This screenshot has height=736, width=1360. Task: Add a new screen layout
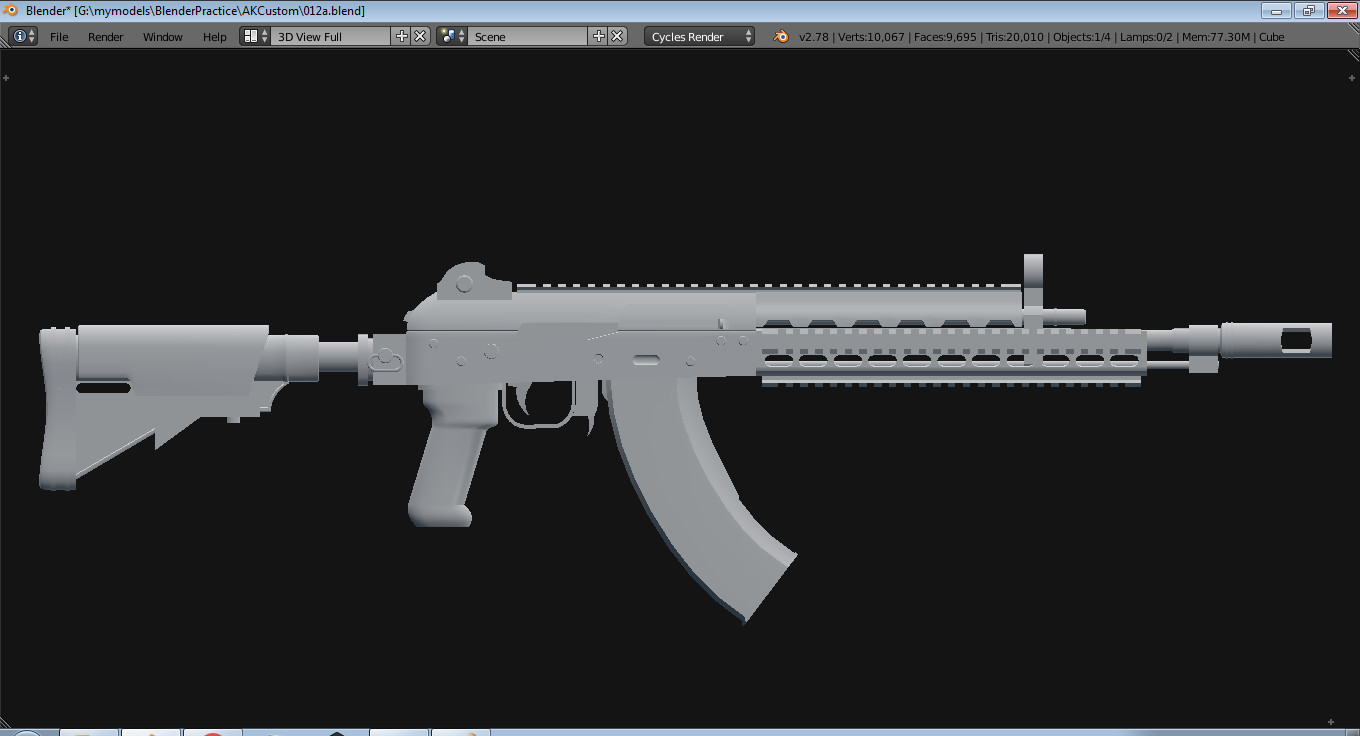402,36
